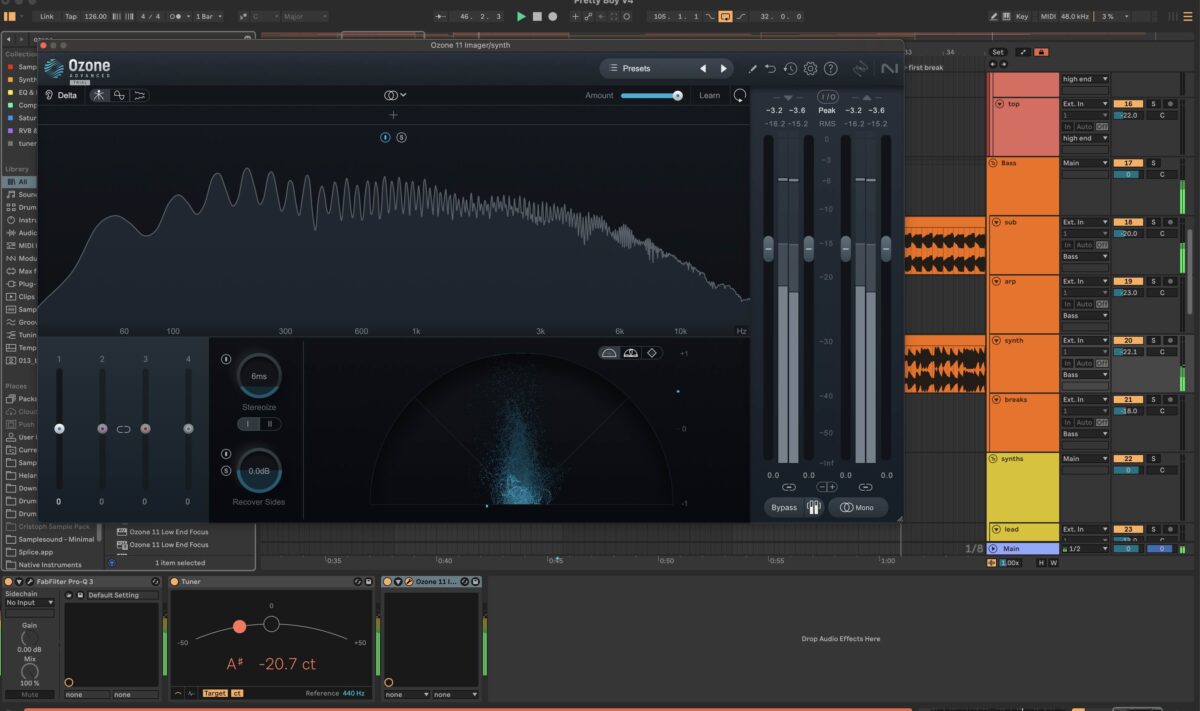
Task: Fold the synth track with its arrow
Action: (x=997, y=340)
